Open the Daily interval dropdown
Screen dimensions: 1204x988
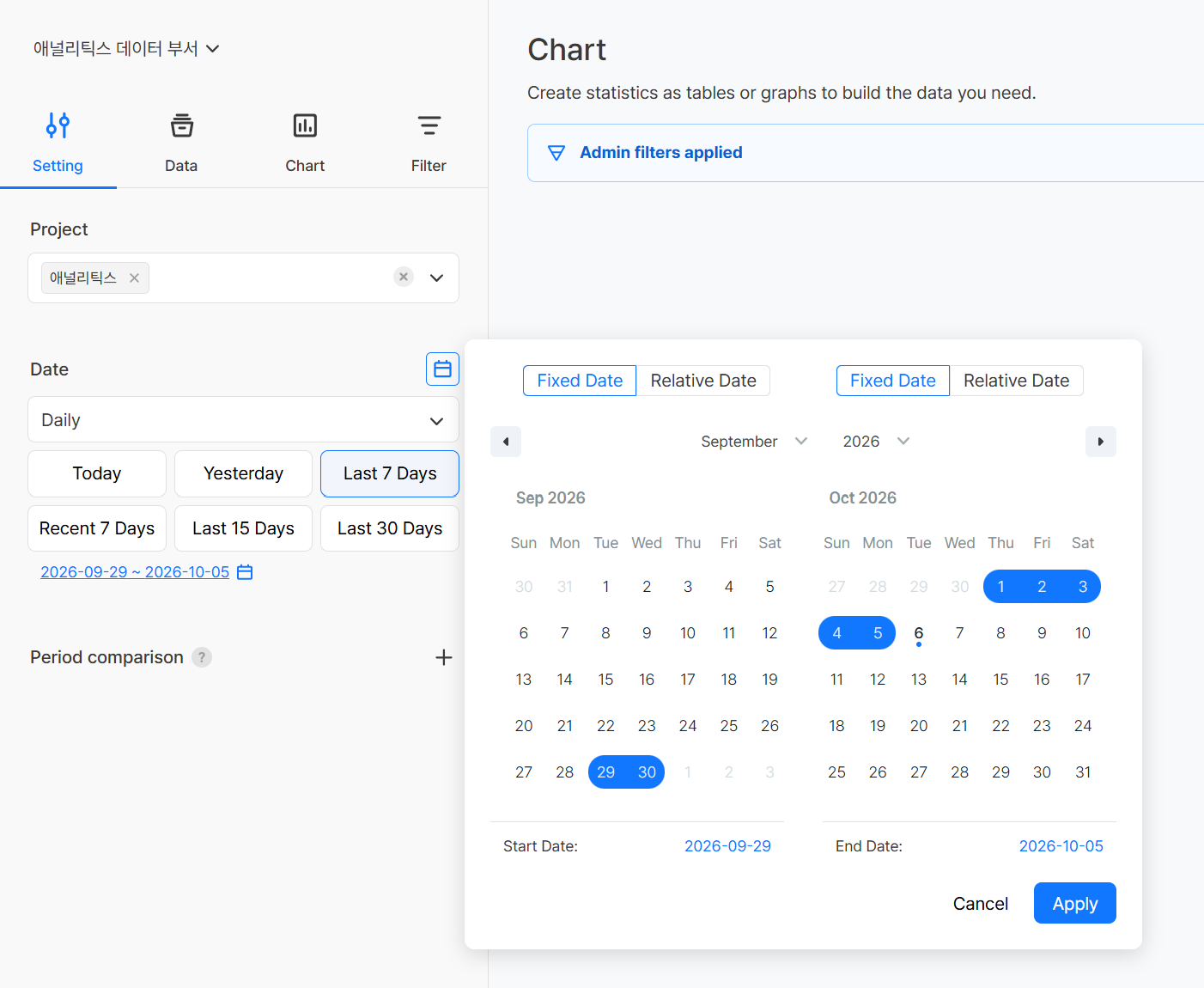243,419
